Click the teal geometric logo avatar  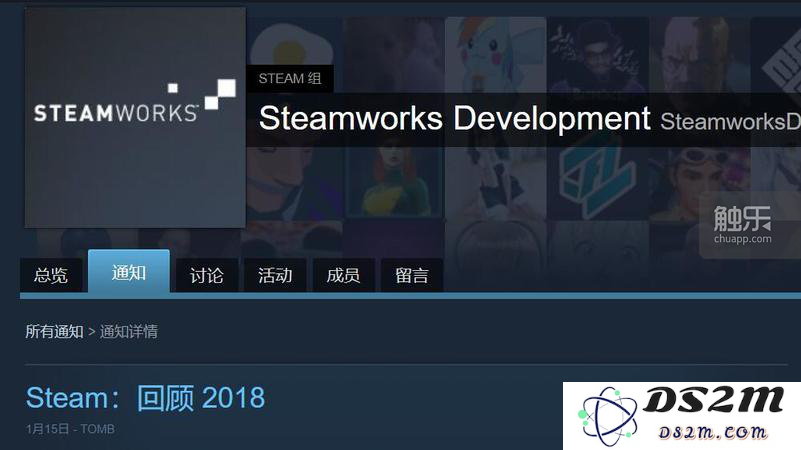click(x=597, y=181)
